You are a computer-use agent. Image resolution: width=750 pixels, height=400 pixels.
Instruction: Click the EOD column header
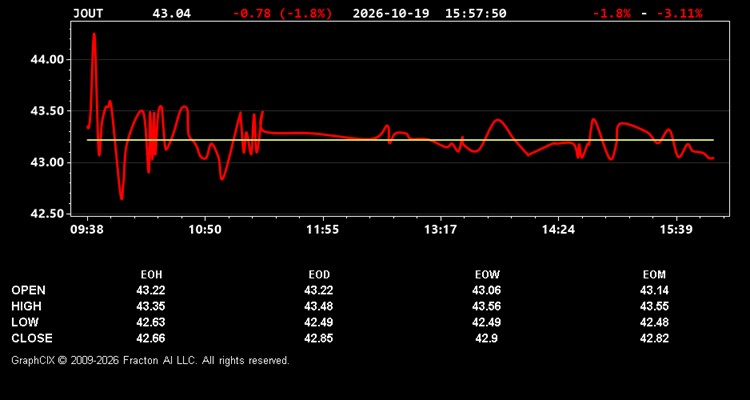click(319, 275)
